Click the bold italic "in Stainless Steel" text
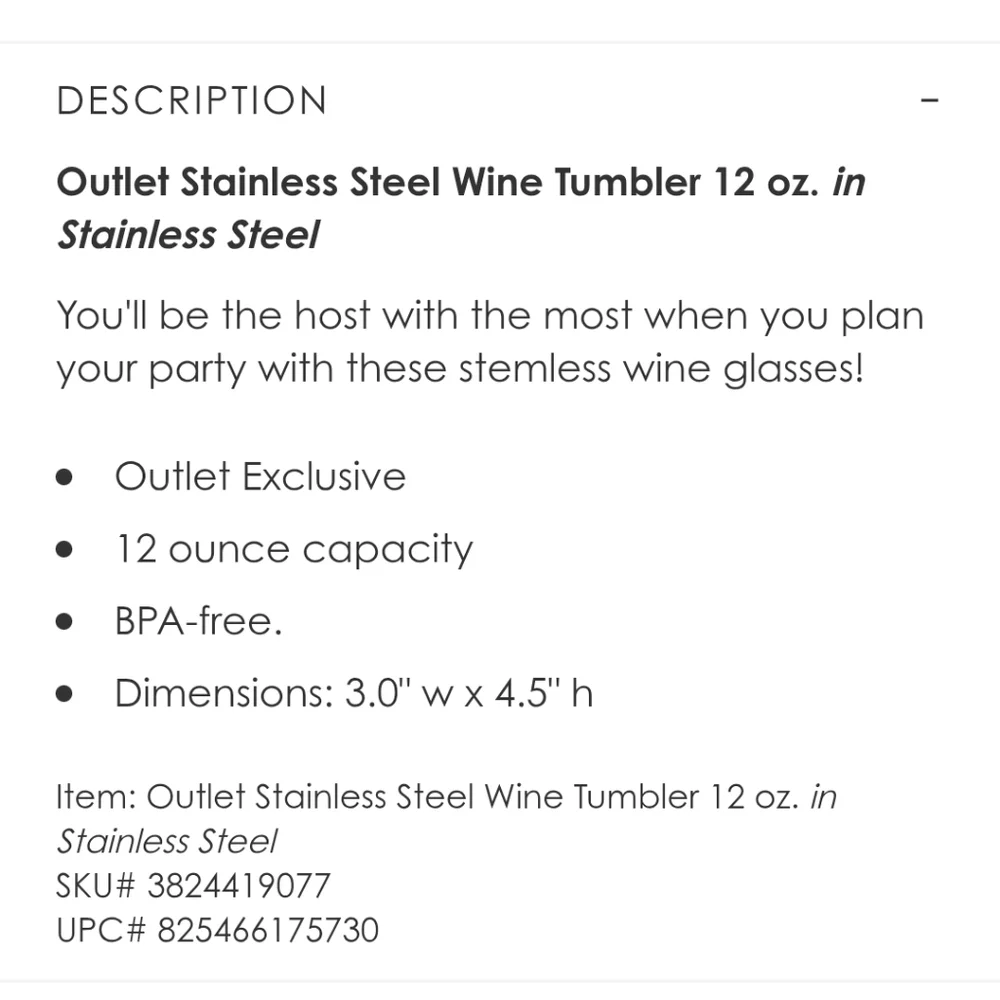 188,236
